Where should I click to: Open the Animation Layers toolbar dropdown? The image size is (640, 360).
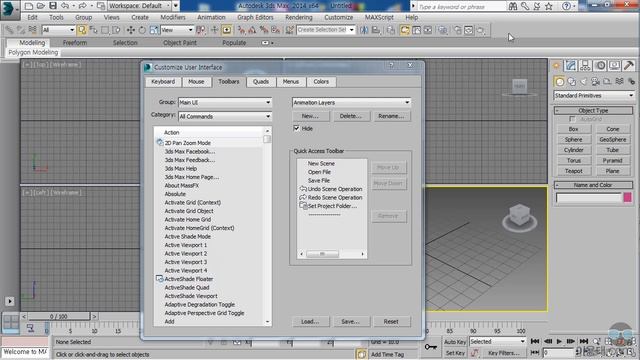351,102
